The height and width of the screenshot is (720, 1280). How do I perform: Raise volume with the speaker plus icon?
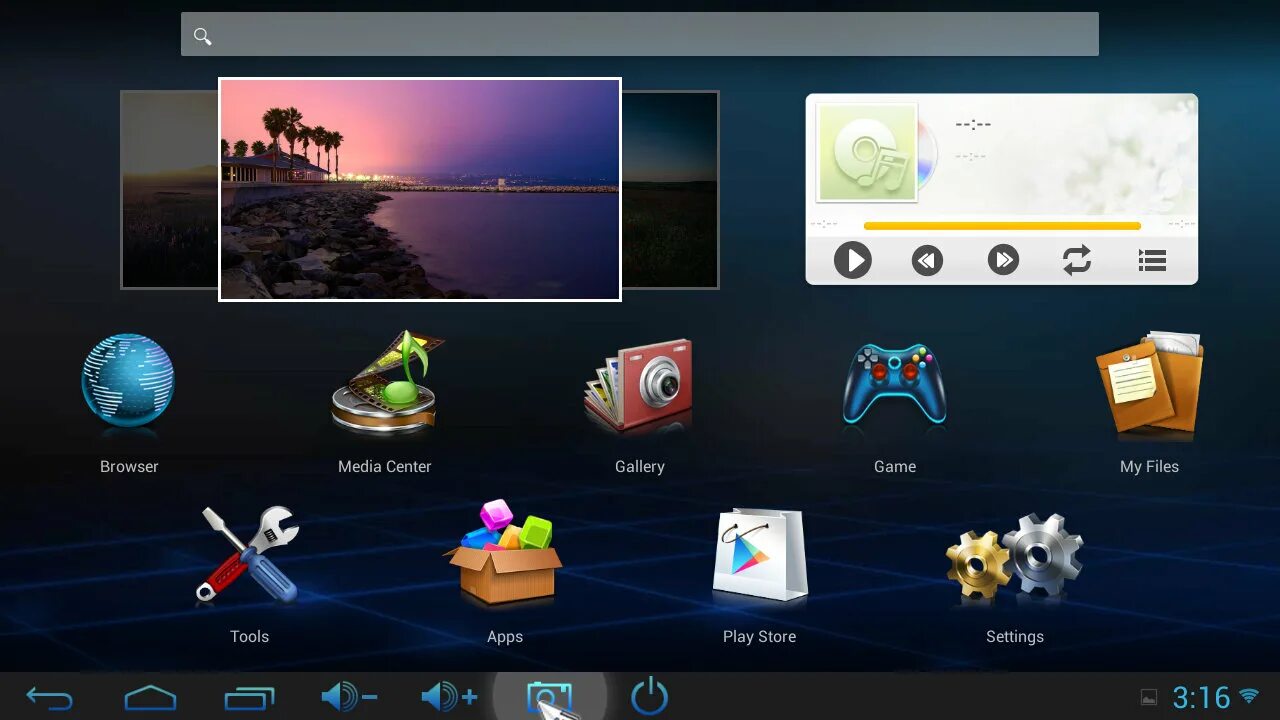[449, 696]
